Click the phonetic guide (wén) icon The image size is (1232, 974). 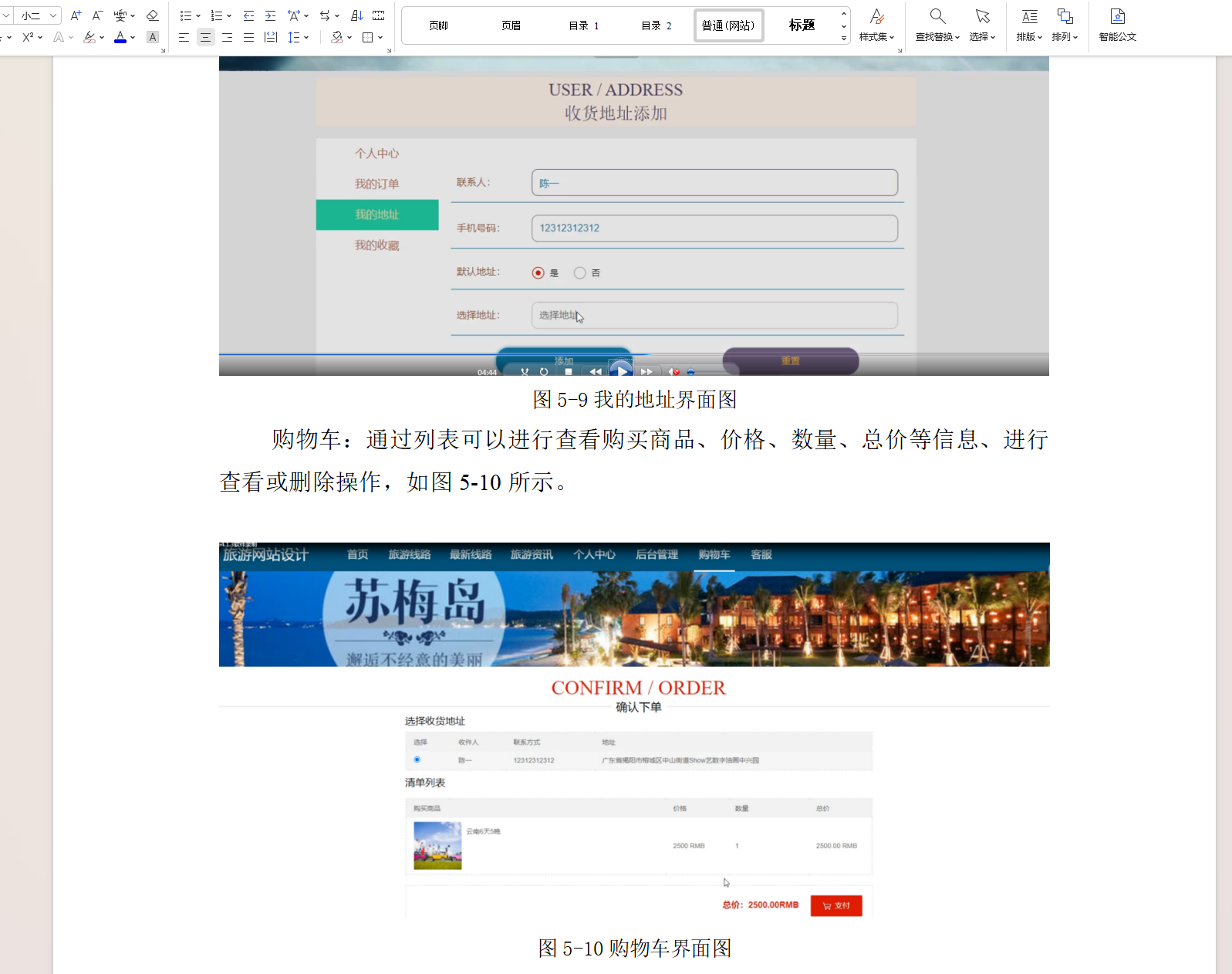click(x=120, y=15)
